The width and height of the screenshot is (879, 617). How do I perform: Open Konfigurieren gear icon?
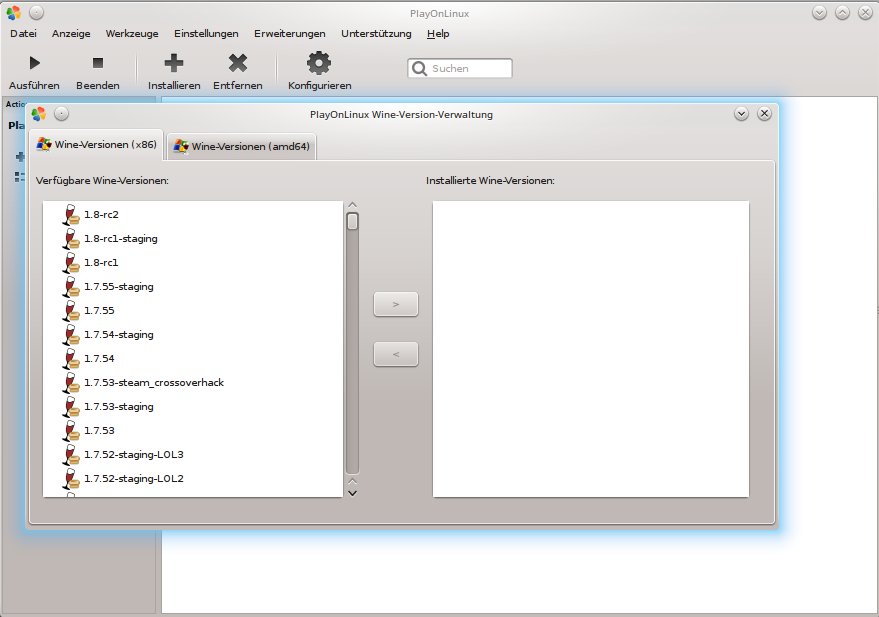coord(319,63)
